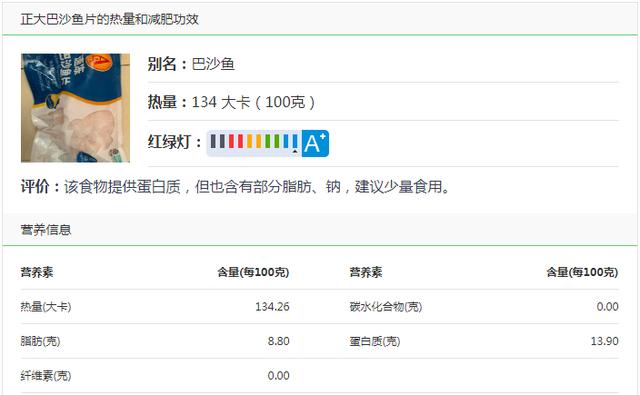Click the 营养信息 section header
The height and width of the screenshot is (395, 640).
tap(46, 230)
